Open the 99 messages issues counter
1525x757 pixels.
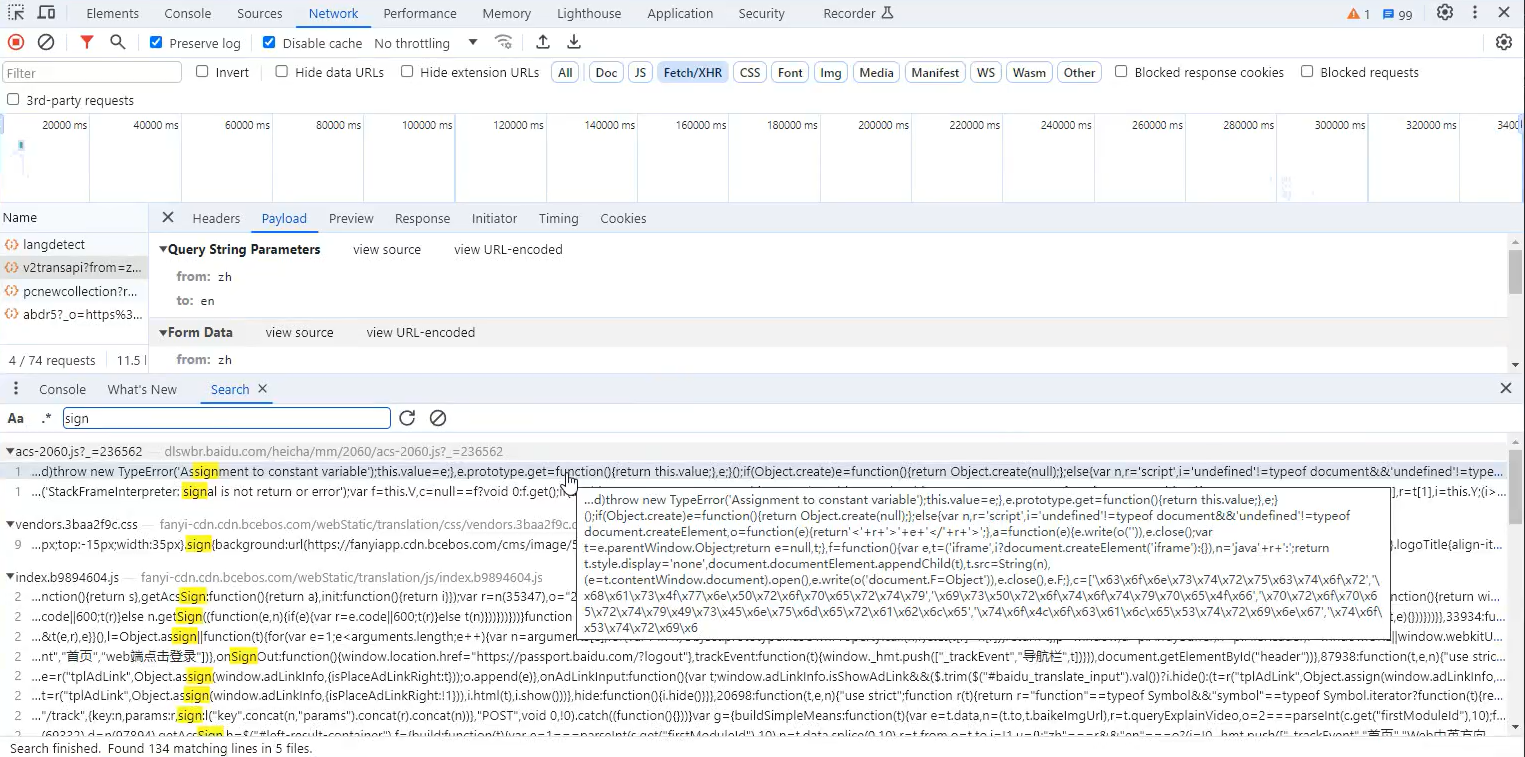point(1397,14)
